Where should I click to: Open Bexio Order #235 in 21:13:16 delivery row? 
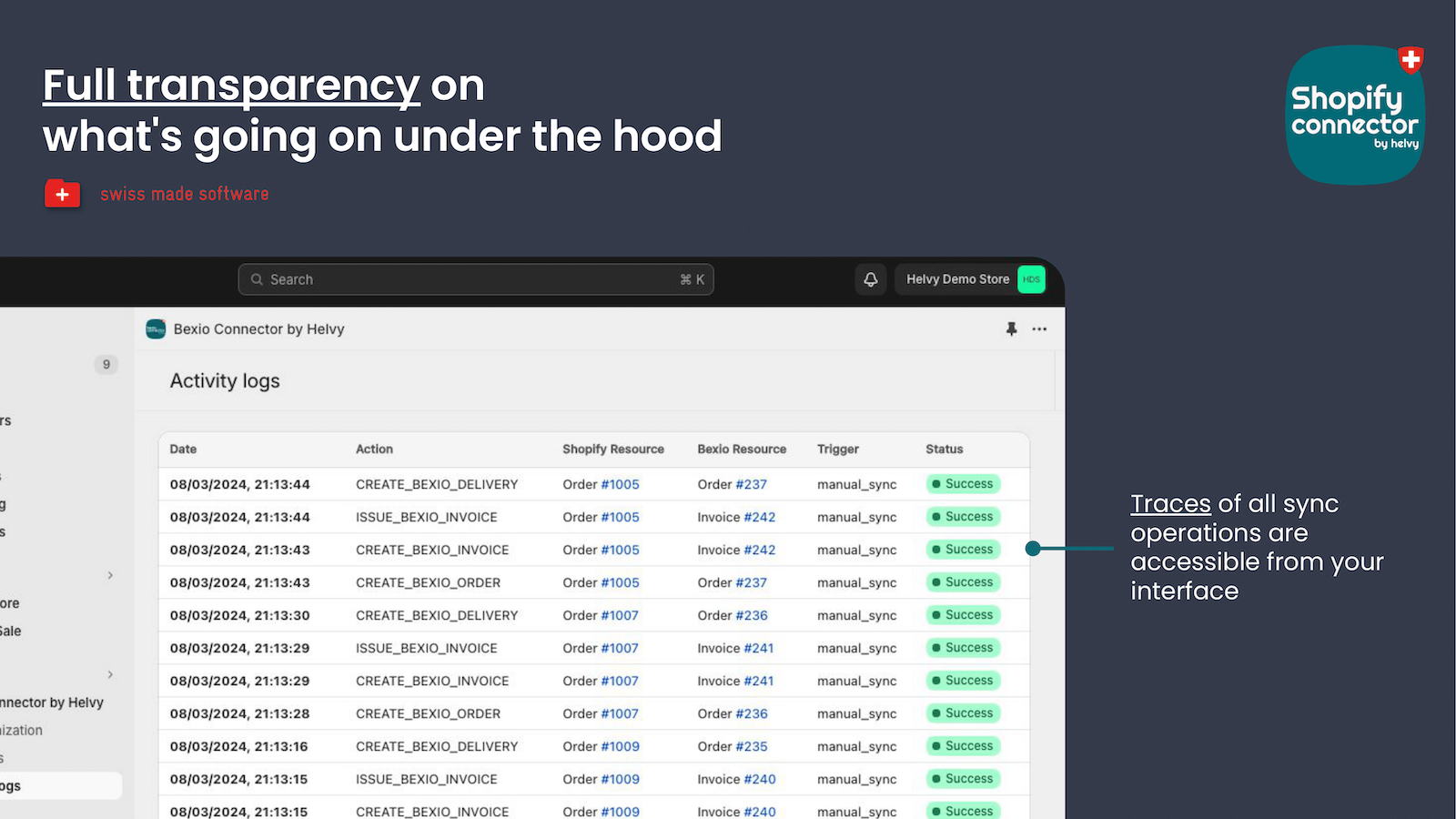coord(752,746)
